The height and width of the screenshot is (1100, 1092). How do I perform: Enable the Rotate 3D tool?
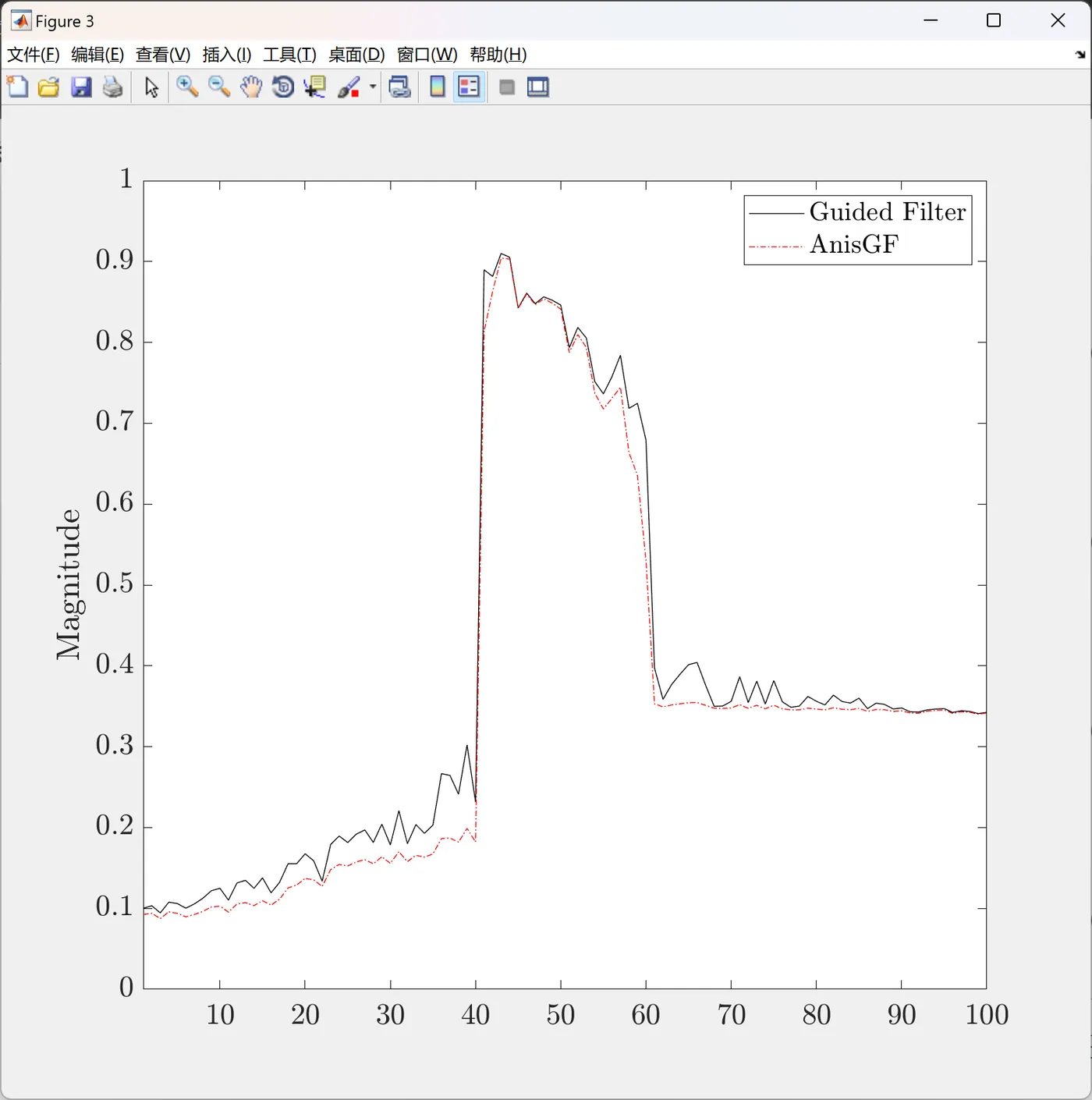283,87
